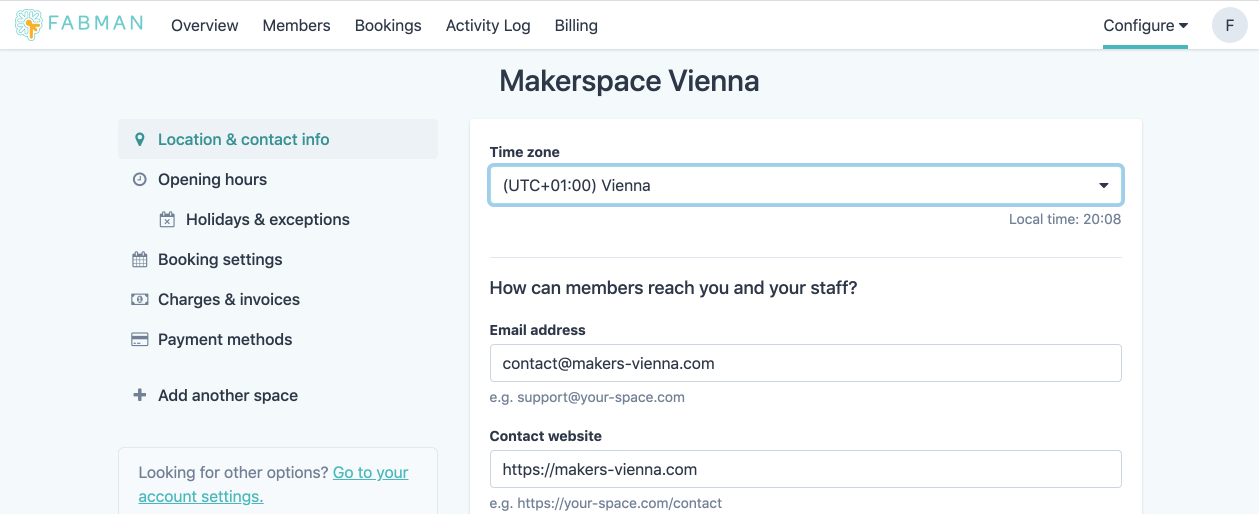Click the map pin location icon
1259x514 pixels.
[140, 140]
